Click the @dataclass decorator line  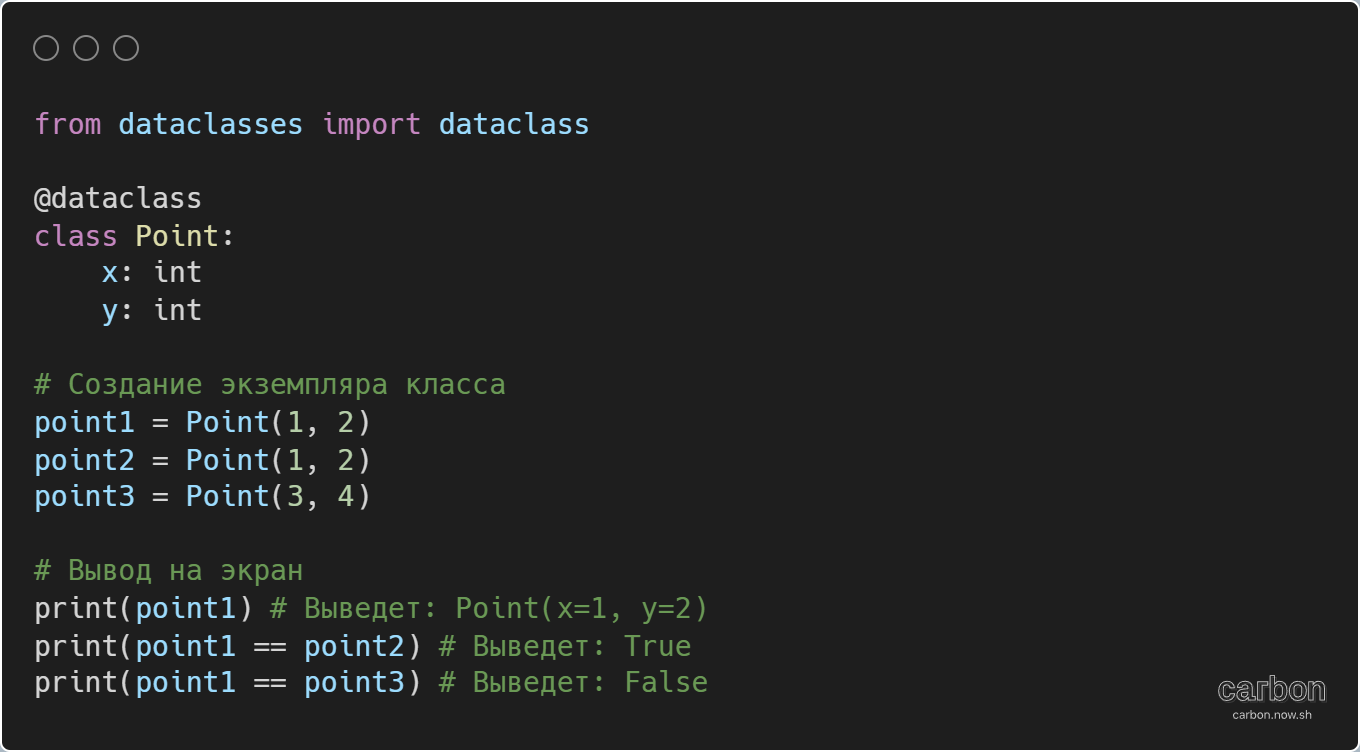coord(118,198)
